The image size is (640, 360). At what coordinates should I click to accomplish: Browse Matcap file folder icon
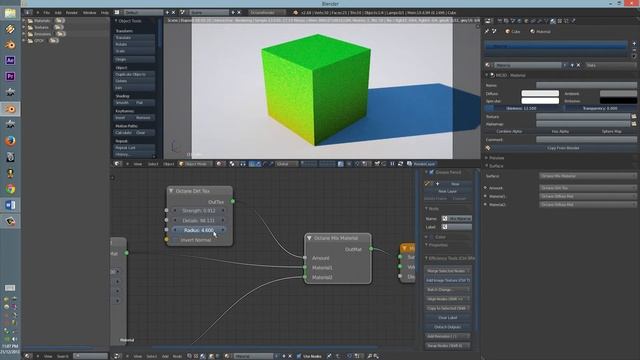[634, 124]
